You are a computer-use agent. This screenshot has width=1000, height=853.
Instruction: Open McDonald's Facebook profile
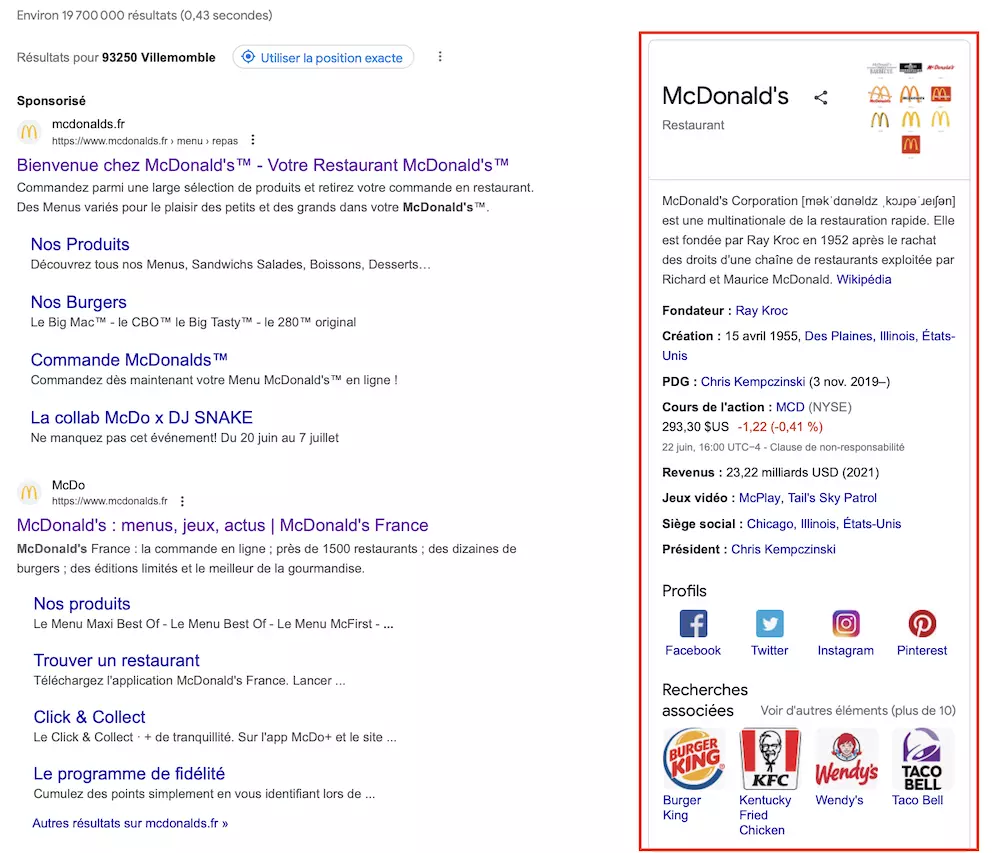(692, 624)
